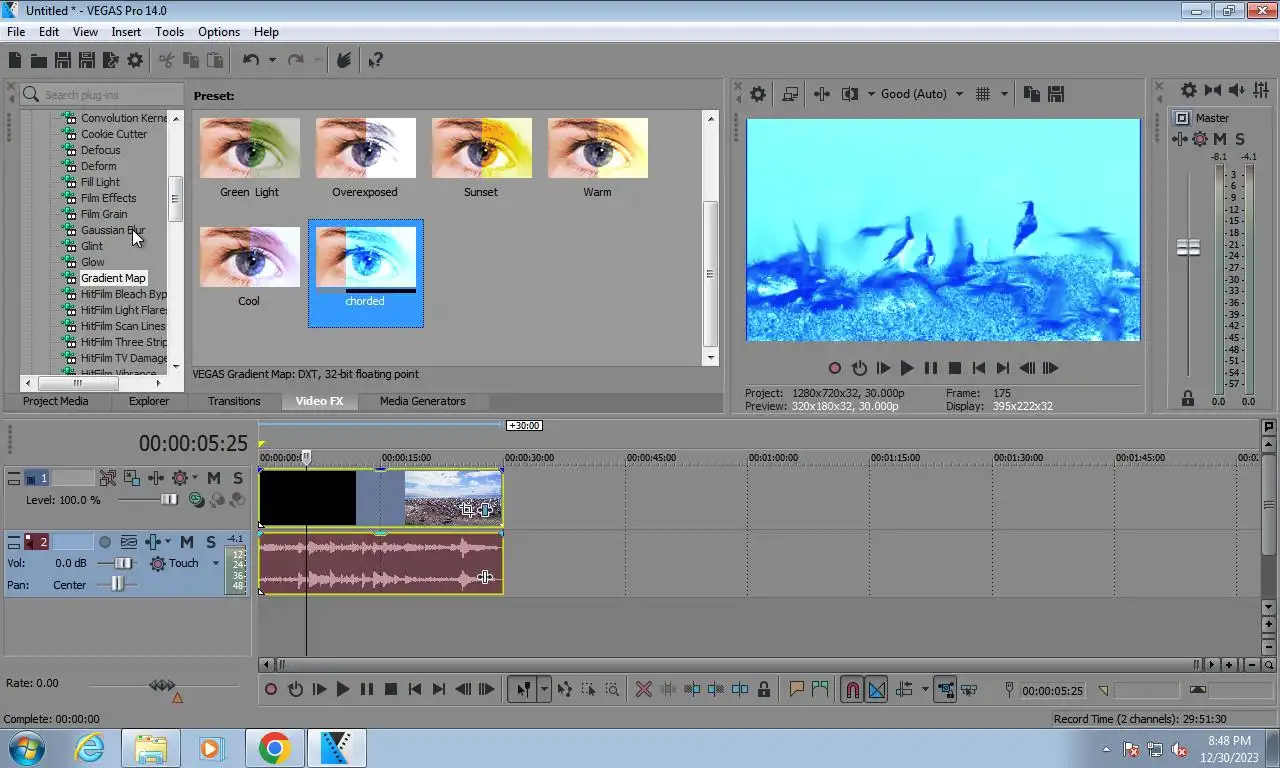
Task: Mute the Master bus
Action: 1220,139
